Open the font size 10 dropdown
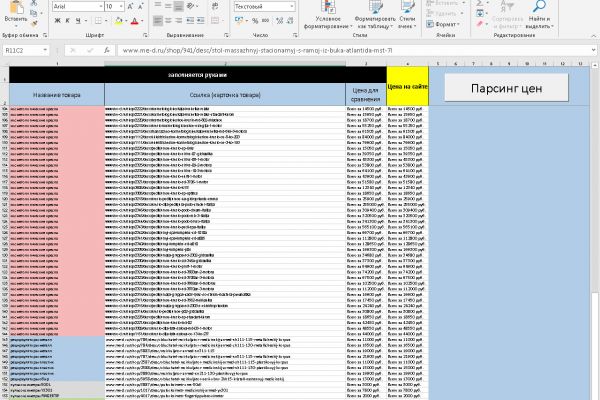This screenshot has height=400, width=600. [121, 7]
